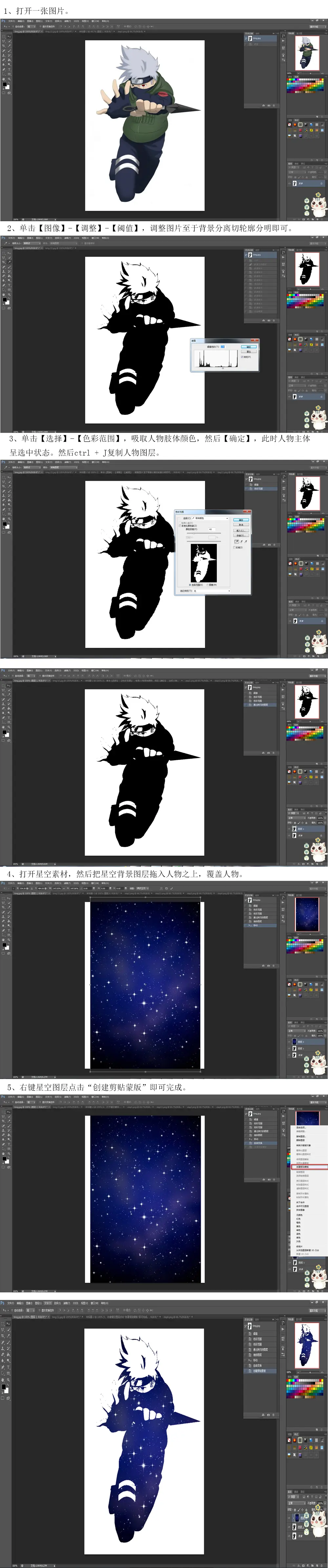
Task: Hide 图层 1 via its eye icon below context menu
Action: pos(290,1263)
